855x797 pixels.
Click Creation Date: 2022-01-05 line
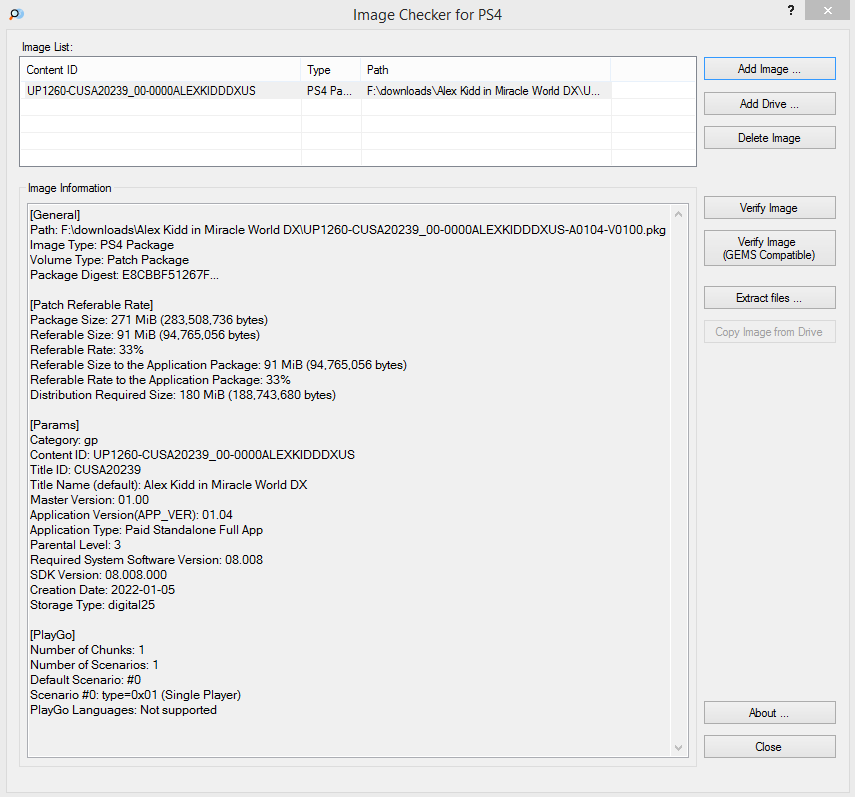click(x=103, y=590)
